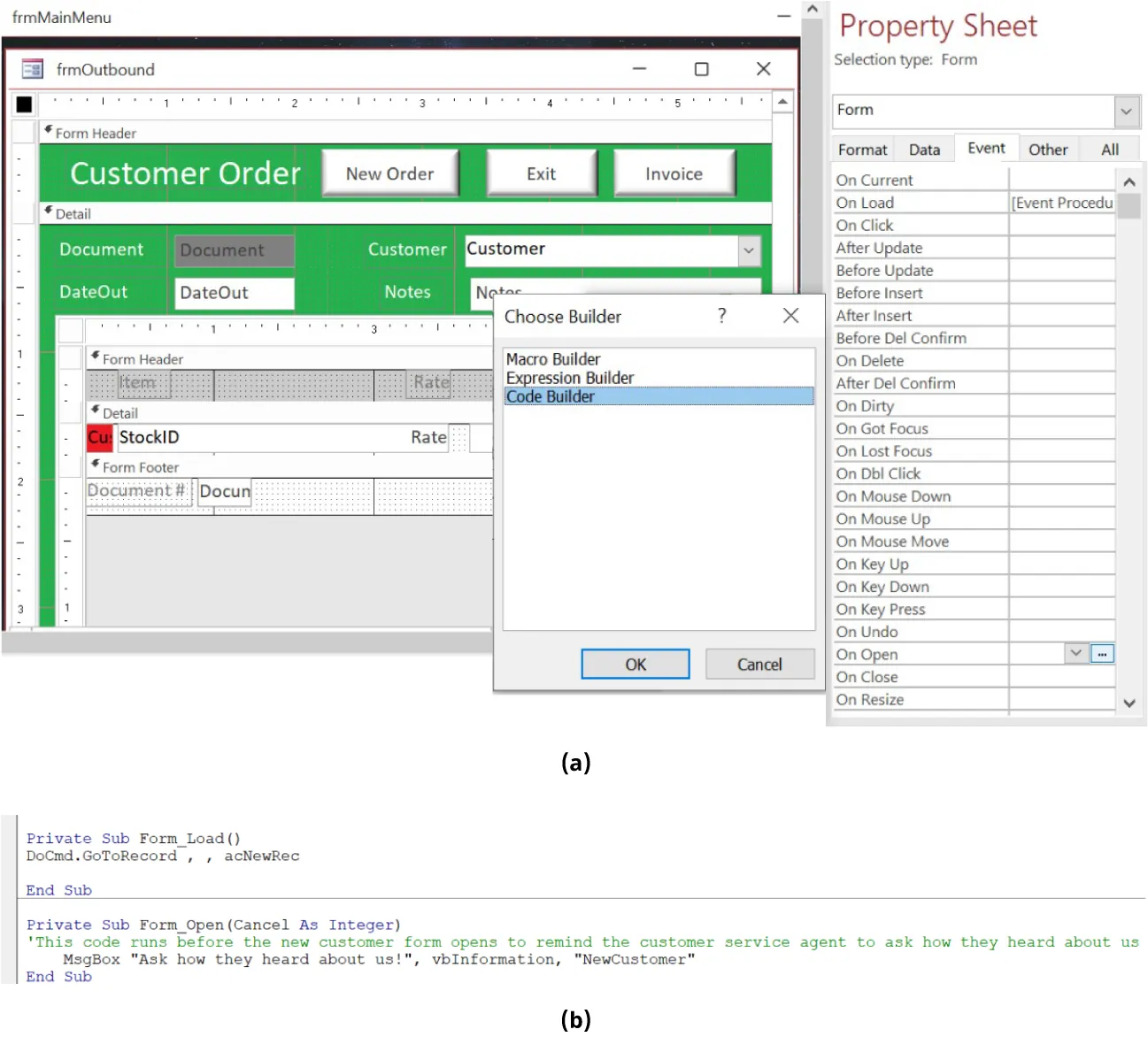The width and height of the screenshot is (1148, 1037).
Task: Switch to the Format tab
Action: pos(861,149)
